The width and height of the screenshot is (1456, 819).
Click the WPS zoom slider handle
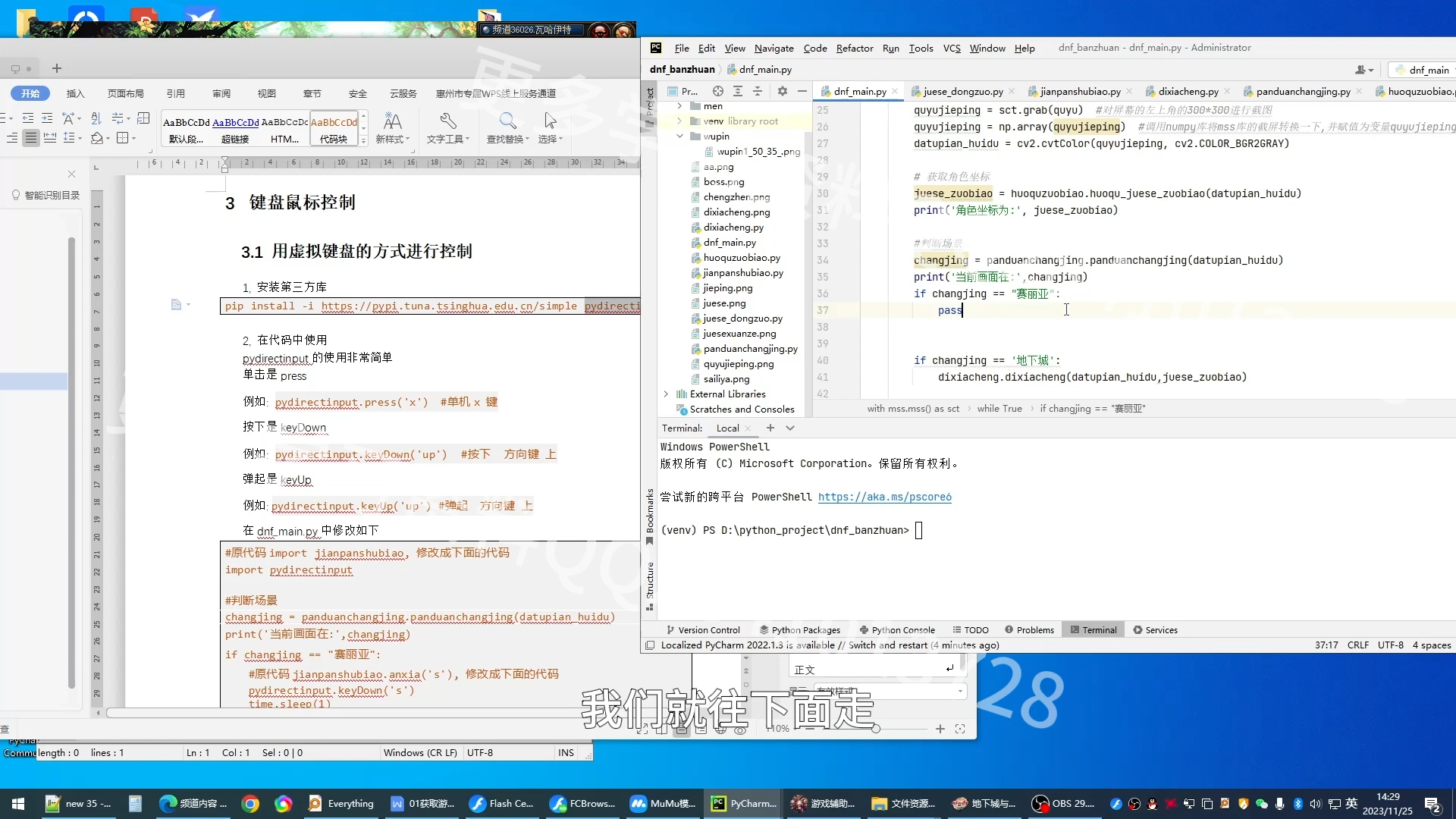coord(876,729)
